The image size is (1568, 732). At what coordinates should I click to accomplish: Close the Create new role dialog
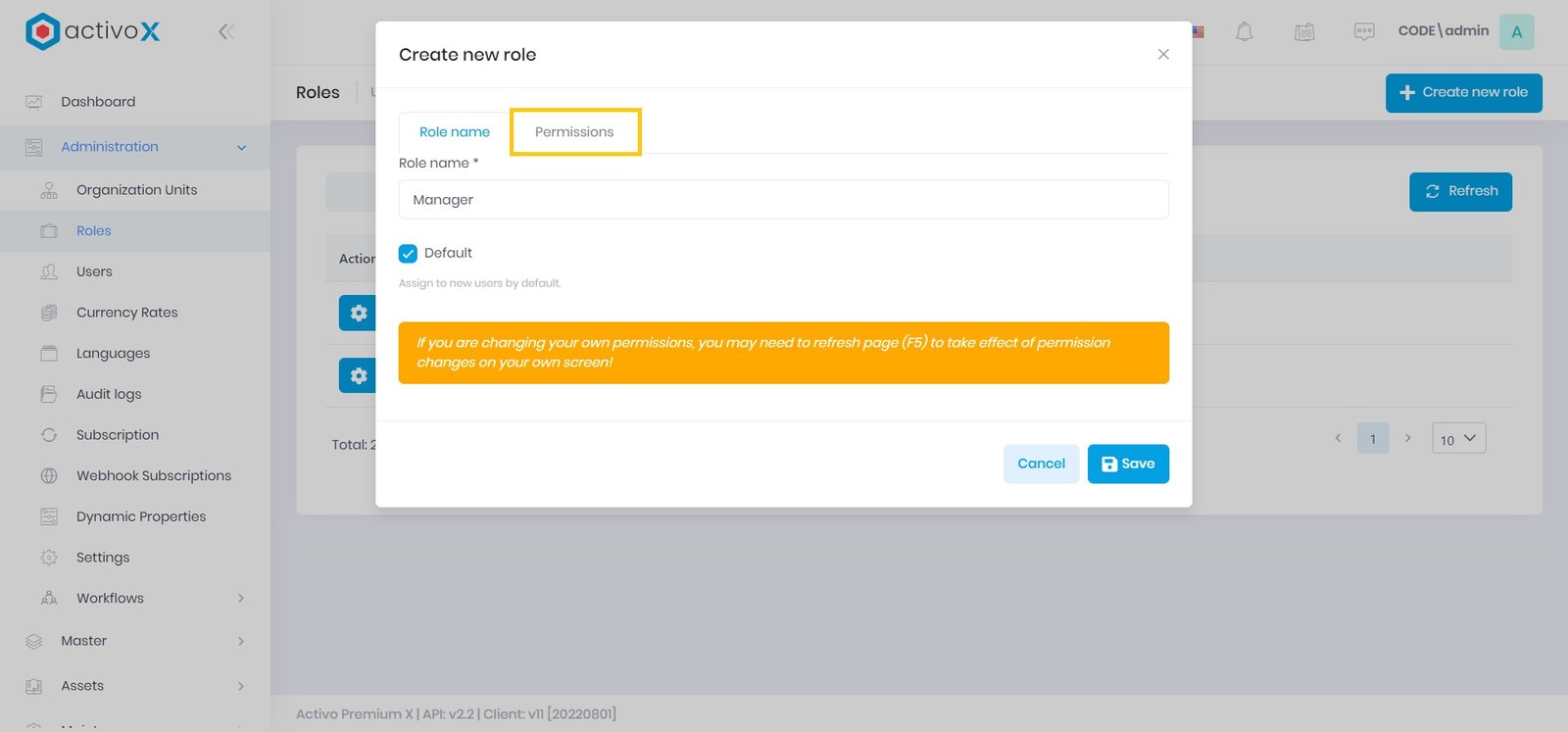click(1163, 55)
